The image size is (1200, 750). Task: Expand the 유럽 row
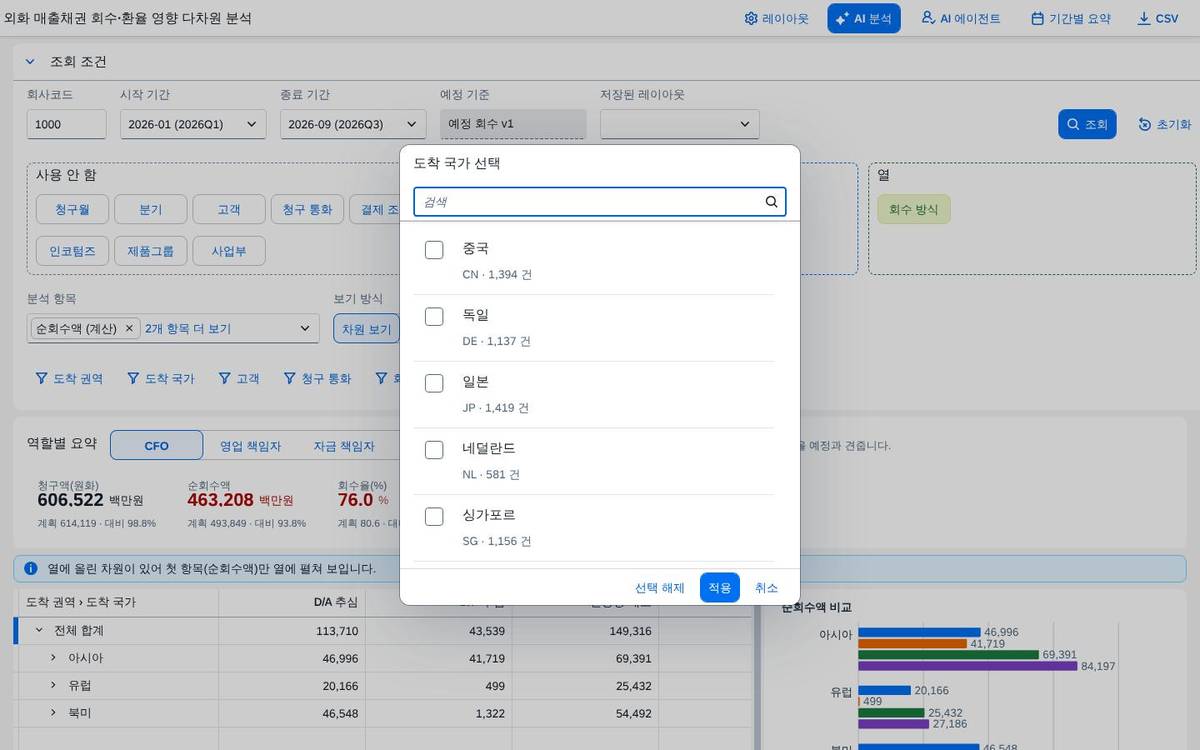pos(53,685)
